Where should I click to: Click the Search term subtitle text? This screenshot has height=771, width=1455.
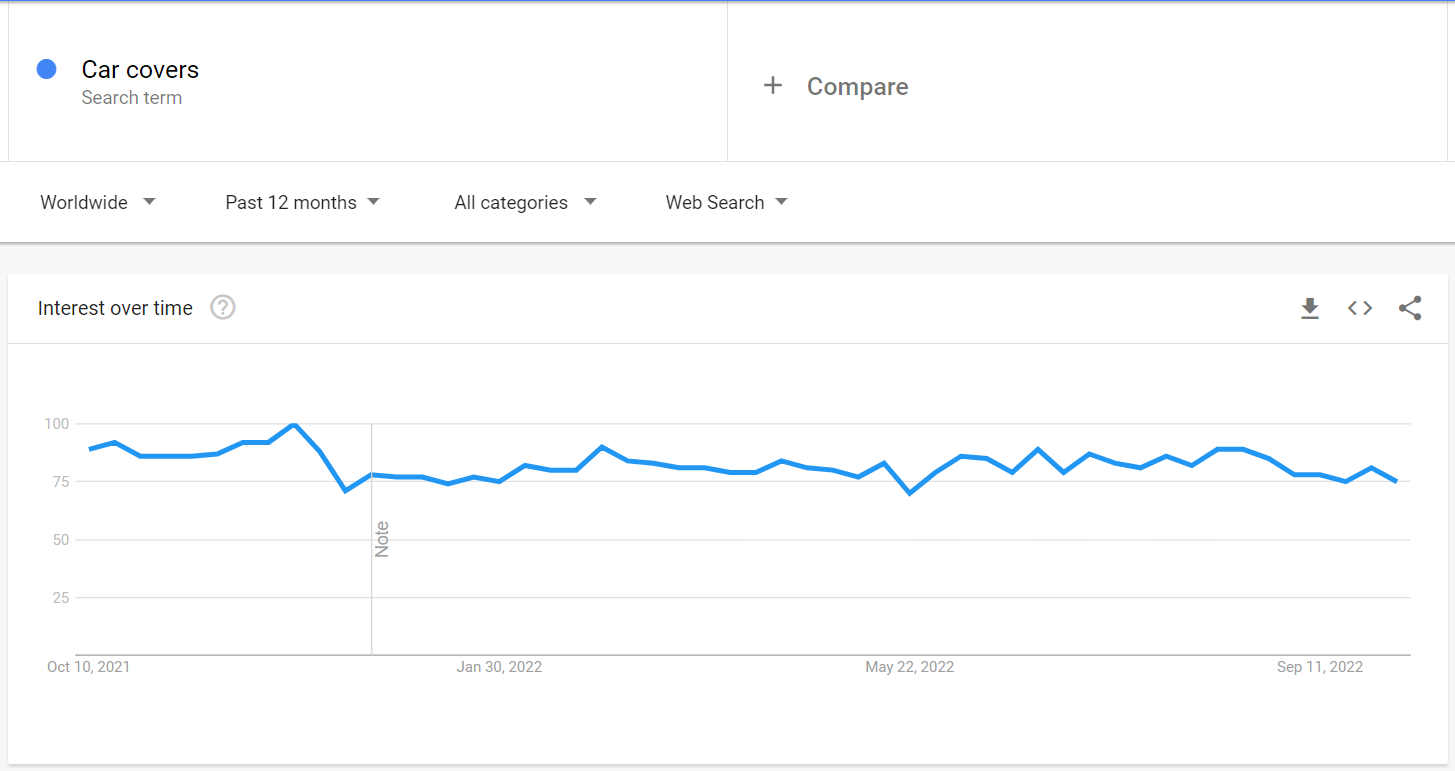(x=132, y=98)
